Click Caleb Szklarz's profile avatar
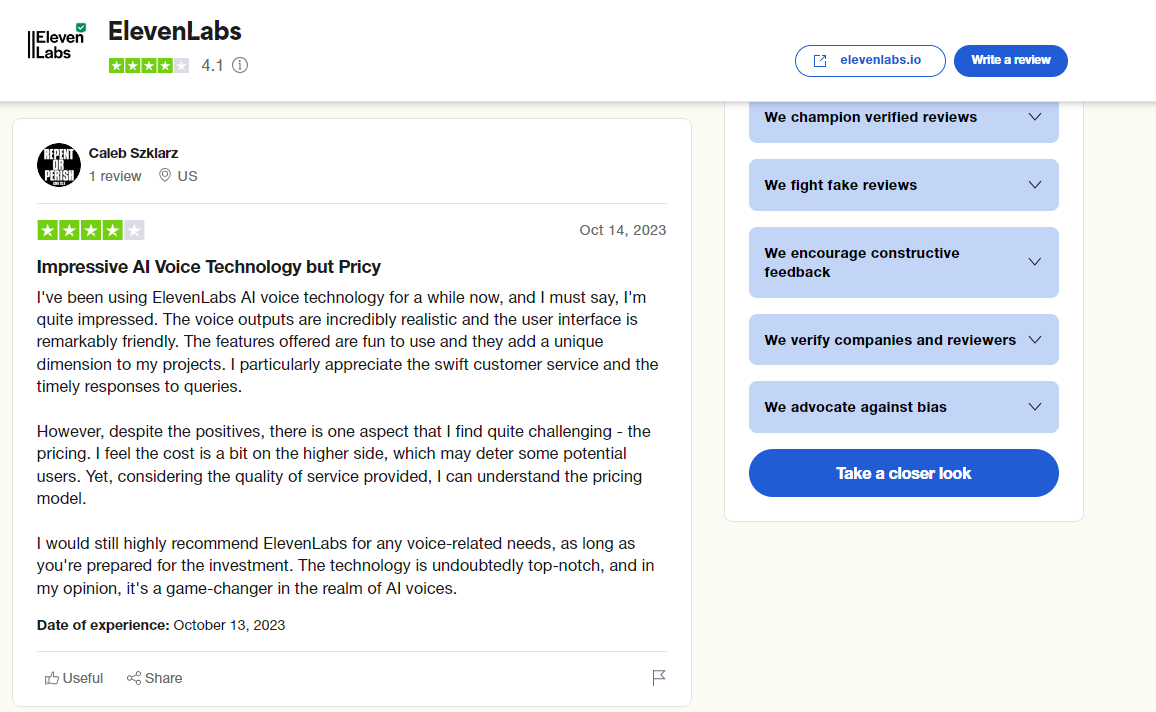1156x712 pixels. [x=59, y=164]
